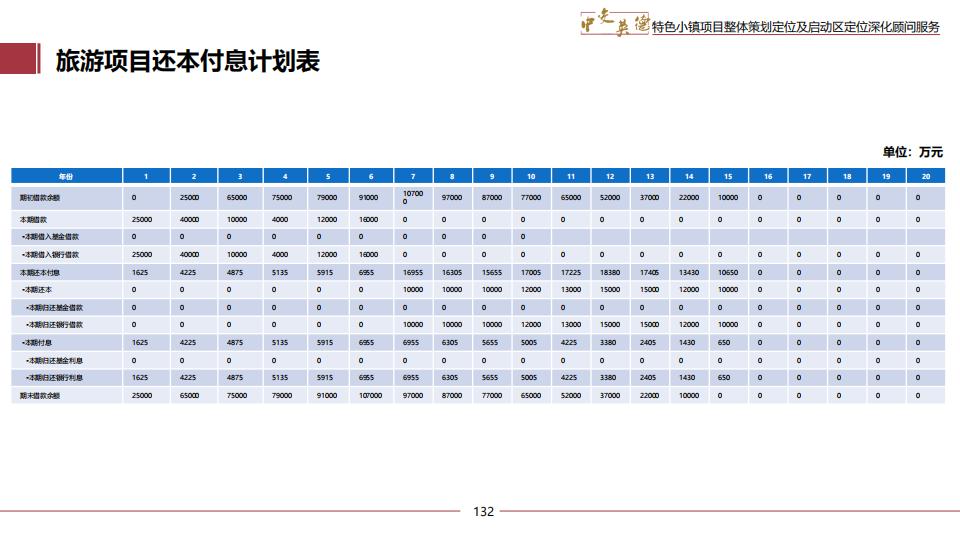This screenshot has width=960, height=540.
Task: Click the row label 本期还本付息
Action: pyautogui.click(x=40, y=272)
